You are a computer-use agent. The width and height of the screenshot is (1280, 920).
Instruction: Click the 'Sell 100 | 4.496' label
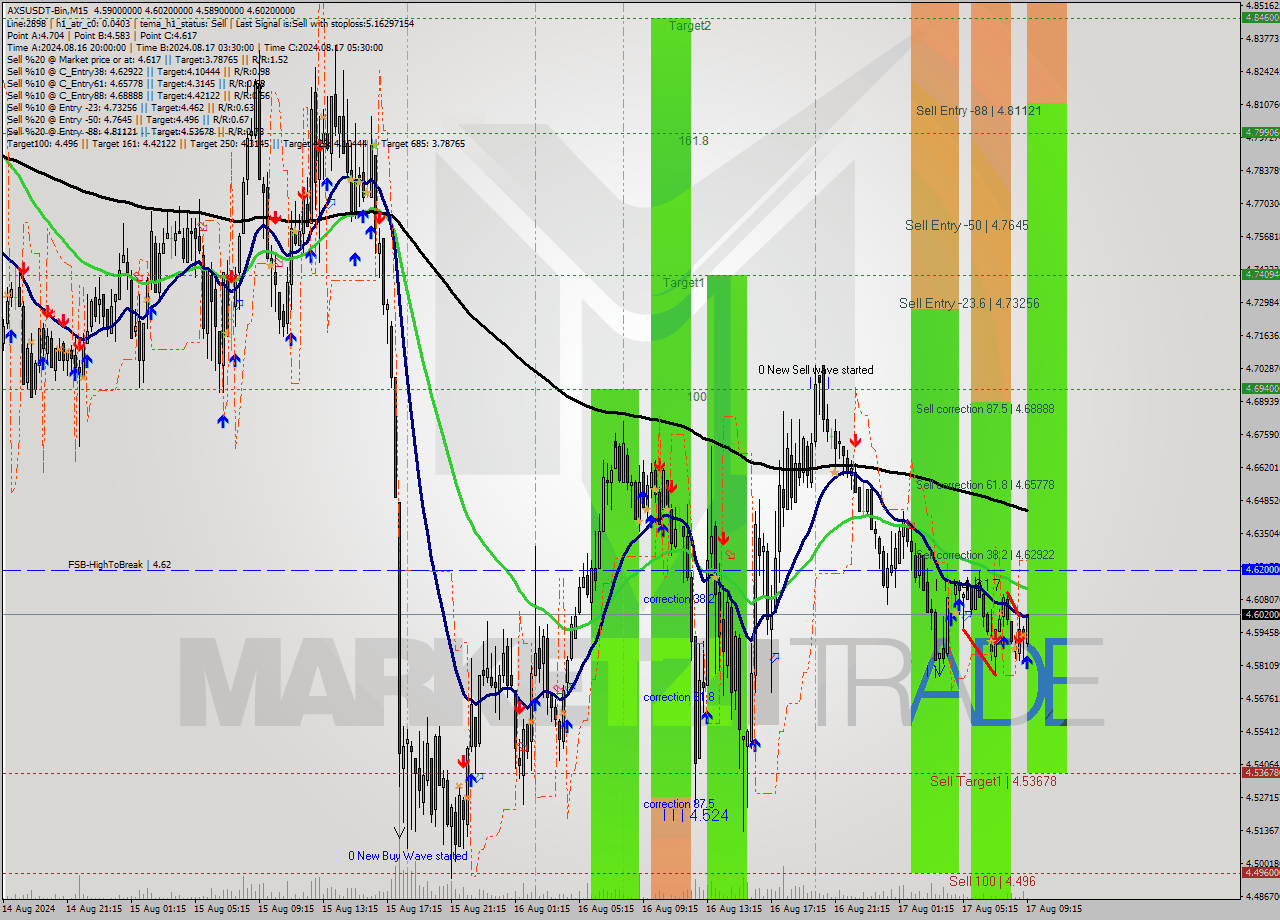(x=992, y=881)
